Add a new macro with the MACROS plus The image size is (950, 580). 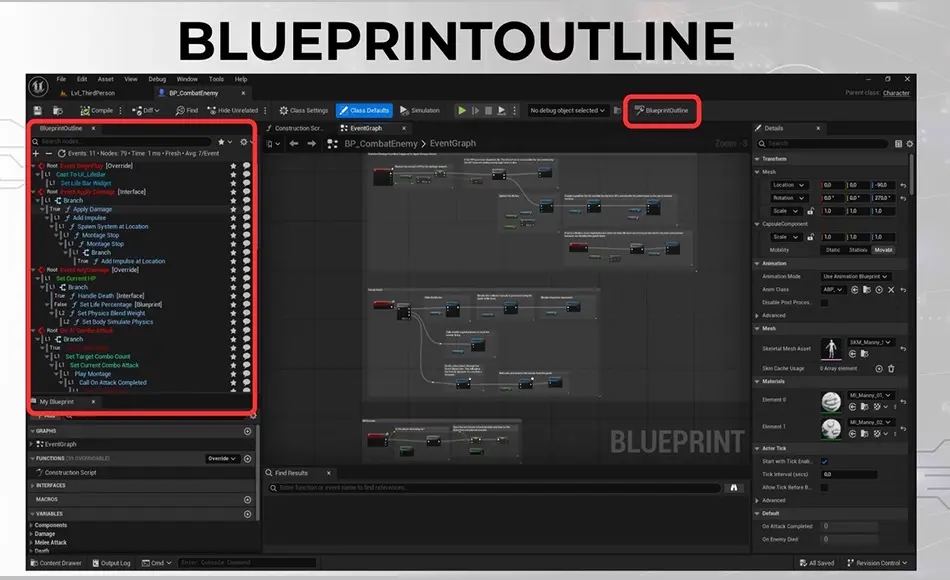coord(247,500)
